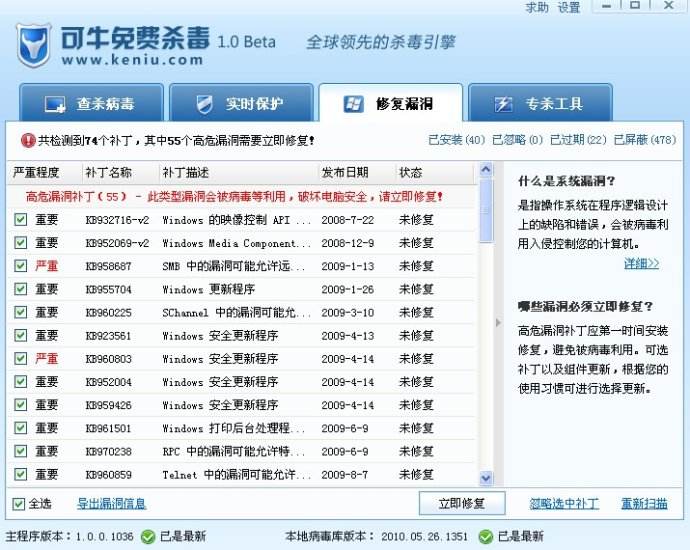Screen dimensions: 690x550
Task: Click green check beside main program version
Action: (148, 537)
